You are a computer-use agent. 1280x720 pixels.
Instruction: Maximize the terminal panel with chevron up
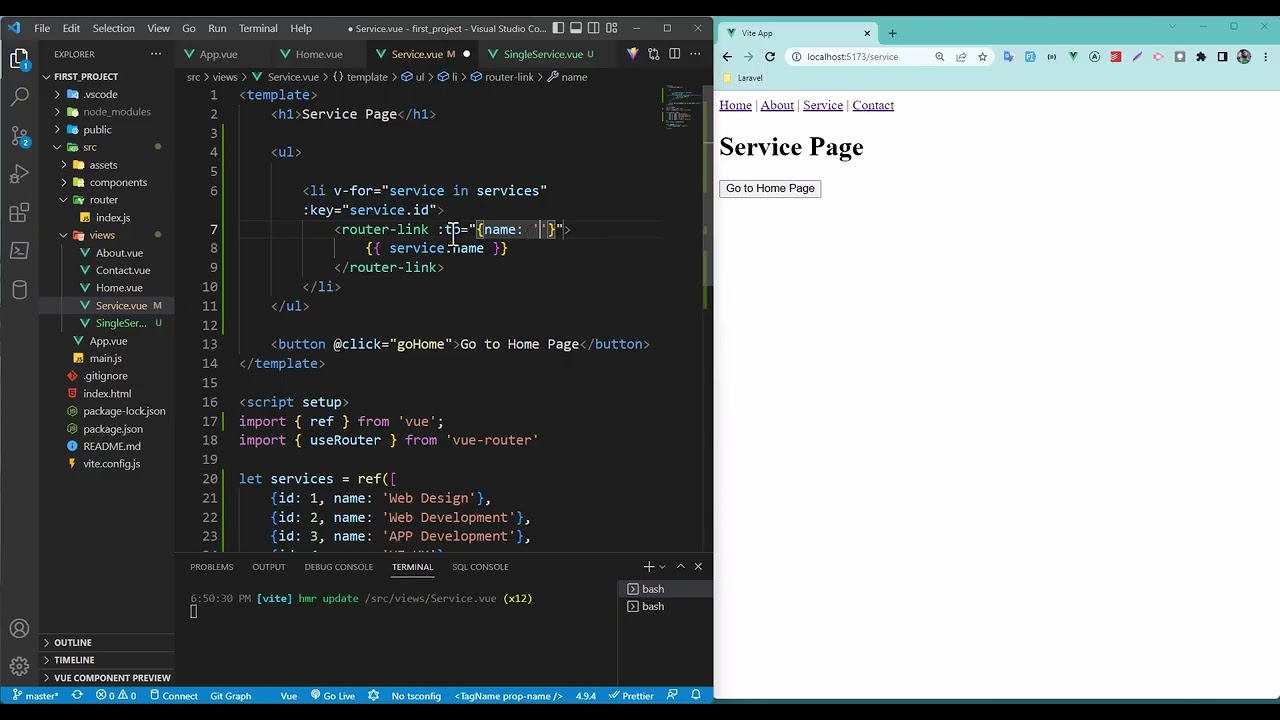pyautogui.click(x=680, y=567)
